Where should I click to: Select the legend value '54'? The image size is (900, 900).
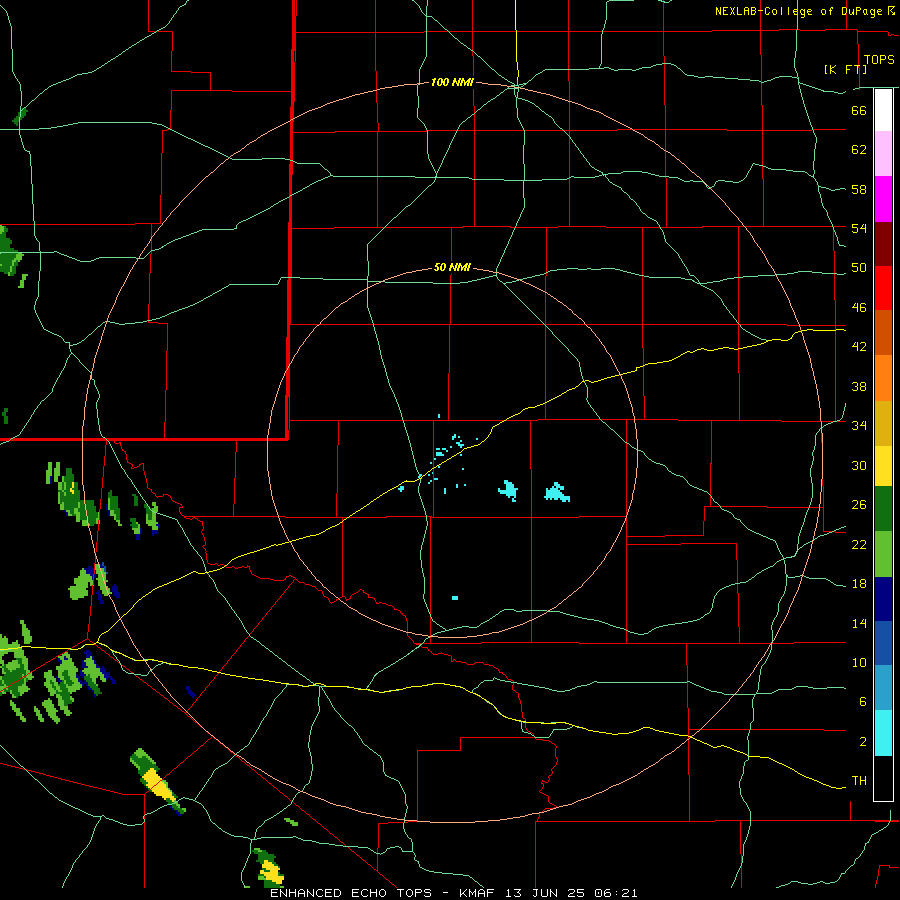[x=859, y=228]
